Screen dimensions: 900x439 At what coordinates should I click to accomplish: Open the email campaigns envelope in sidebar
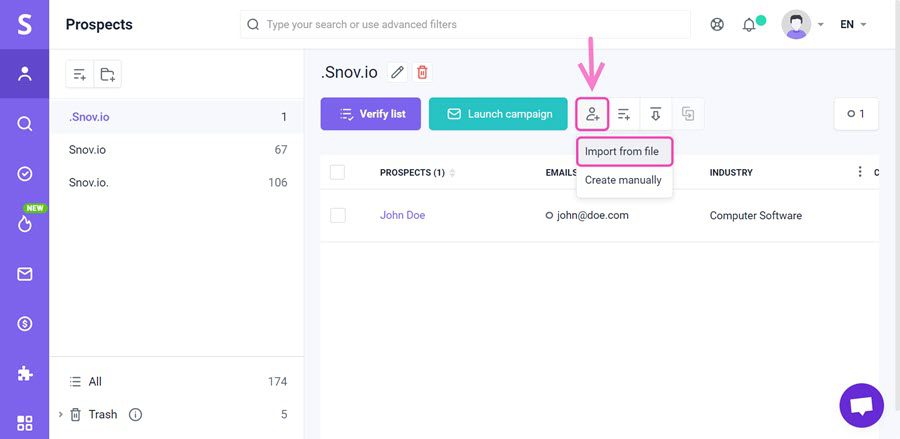(x=24, y=274)
